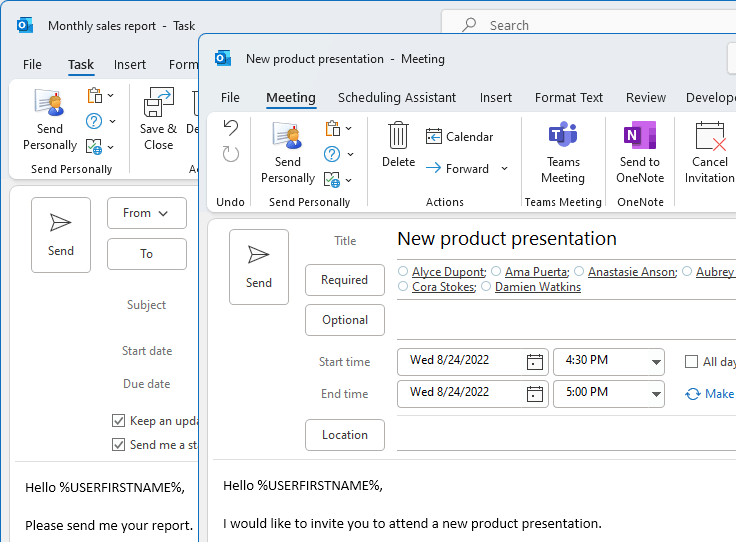This screenshot has width=736, height=542.
Task: Expand the paste chevron in the Meeting ribbon
Action: point(349,128)
